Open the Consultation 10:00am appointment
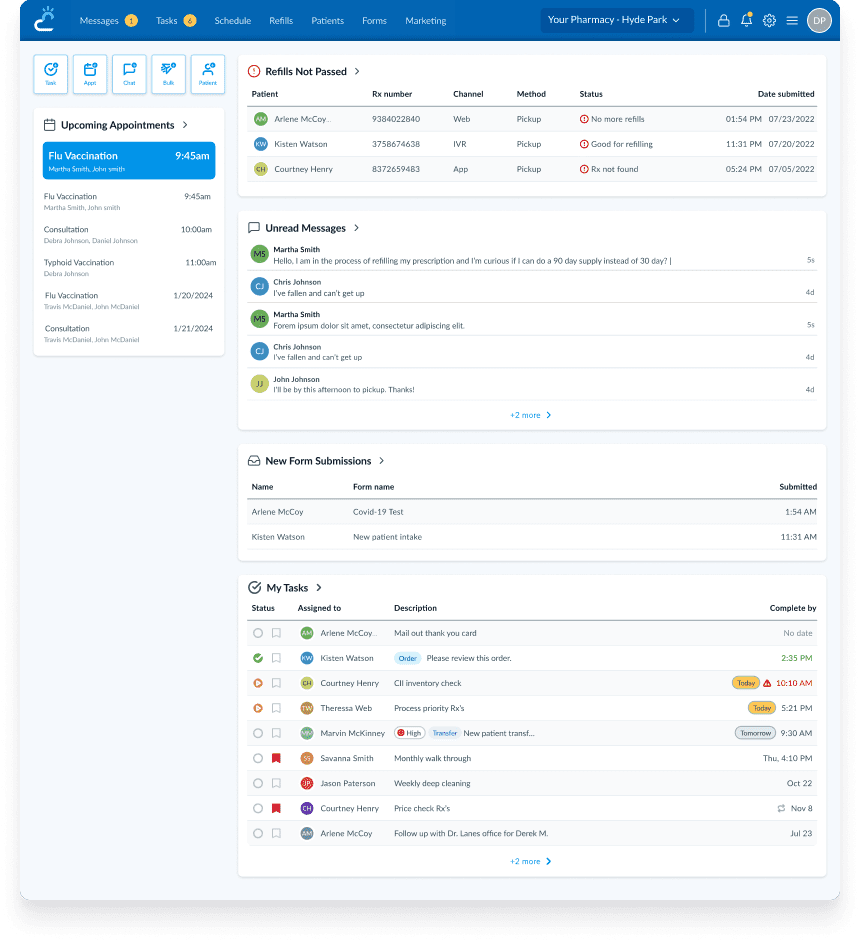 tap(129, 234)
